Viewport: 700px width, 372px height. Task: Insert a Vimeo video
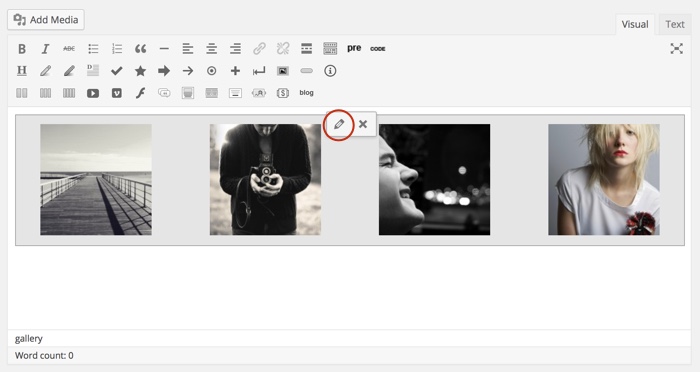click(x=117, y=93)
